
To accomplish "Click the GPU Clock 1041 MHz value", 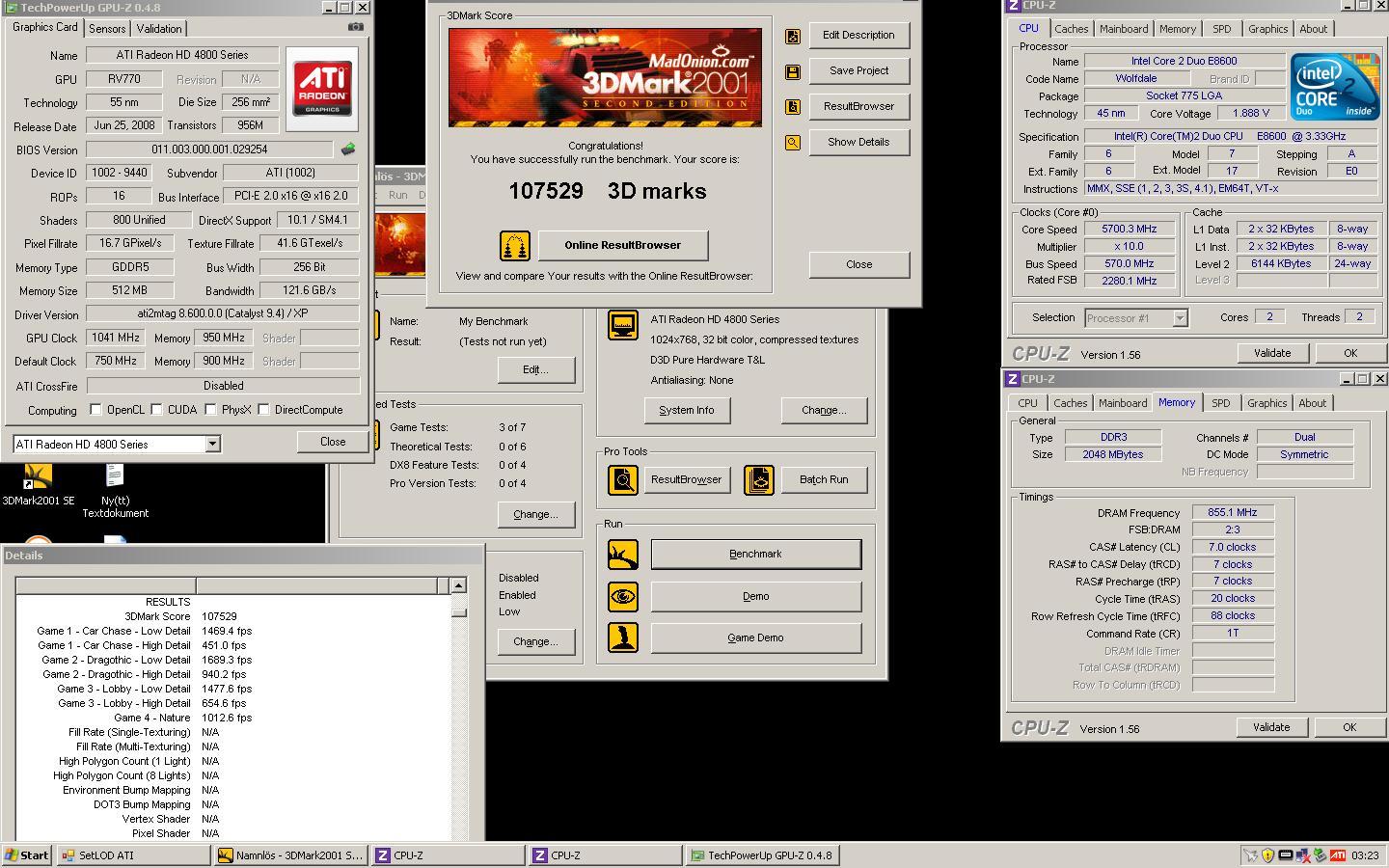I will click(x=116, y=338).
